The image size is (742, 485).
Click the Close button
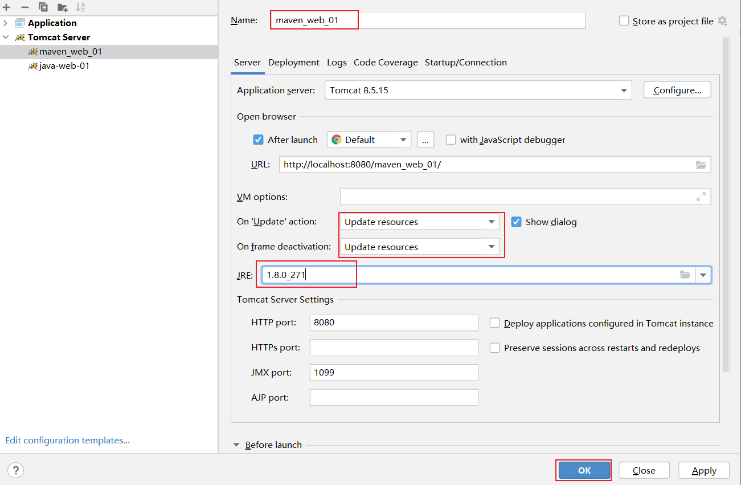[644, 470]
